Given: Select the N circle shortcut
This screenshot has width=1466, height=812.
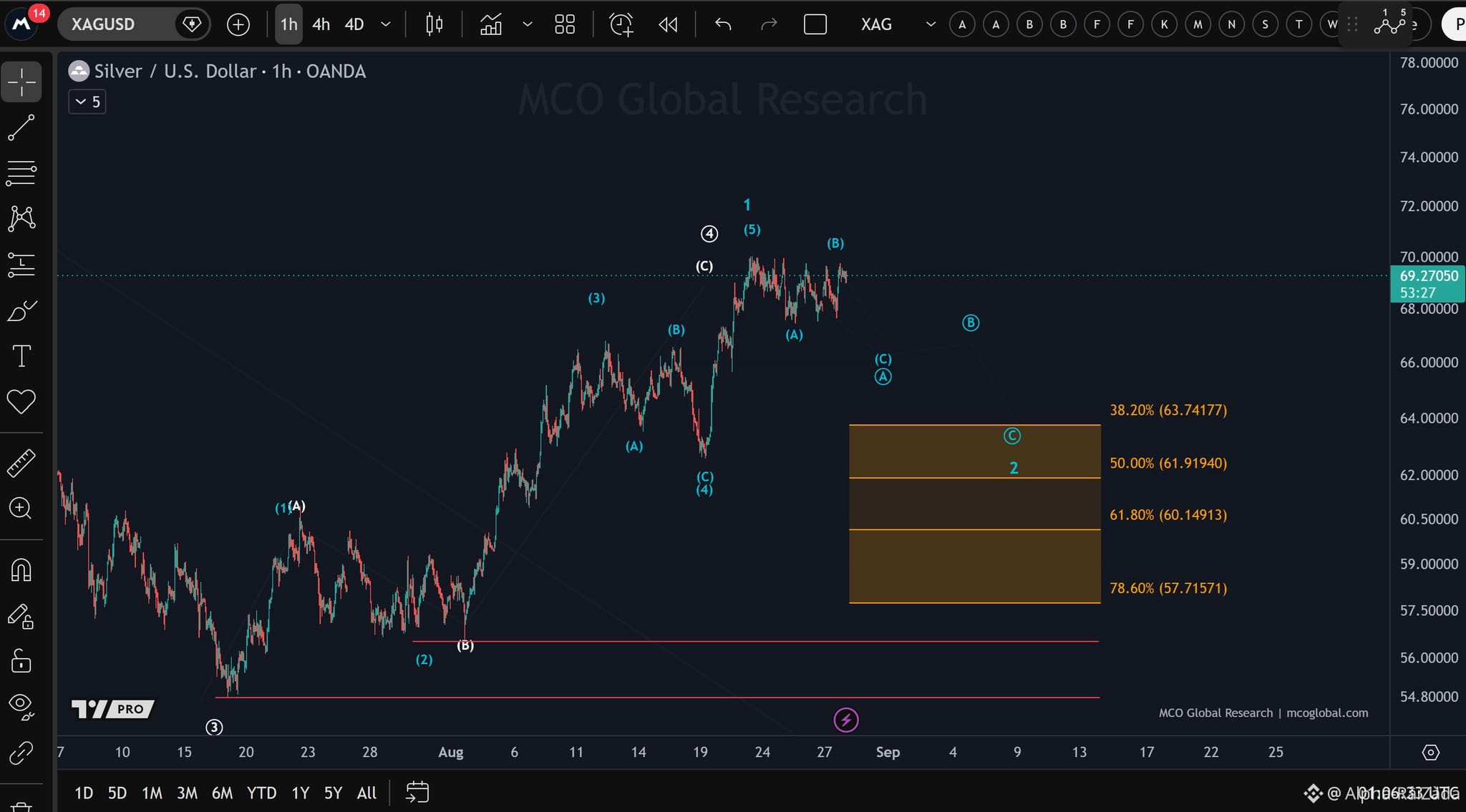Looking at the screenshot, I should 1231,24.
